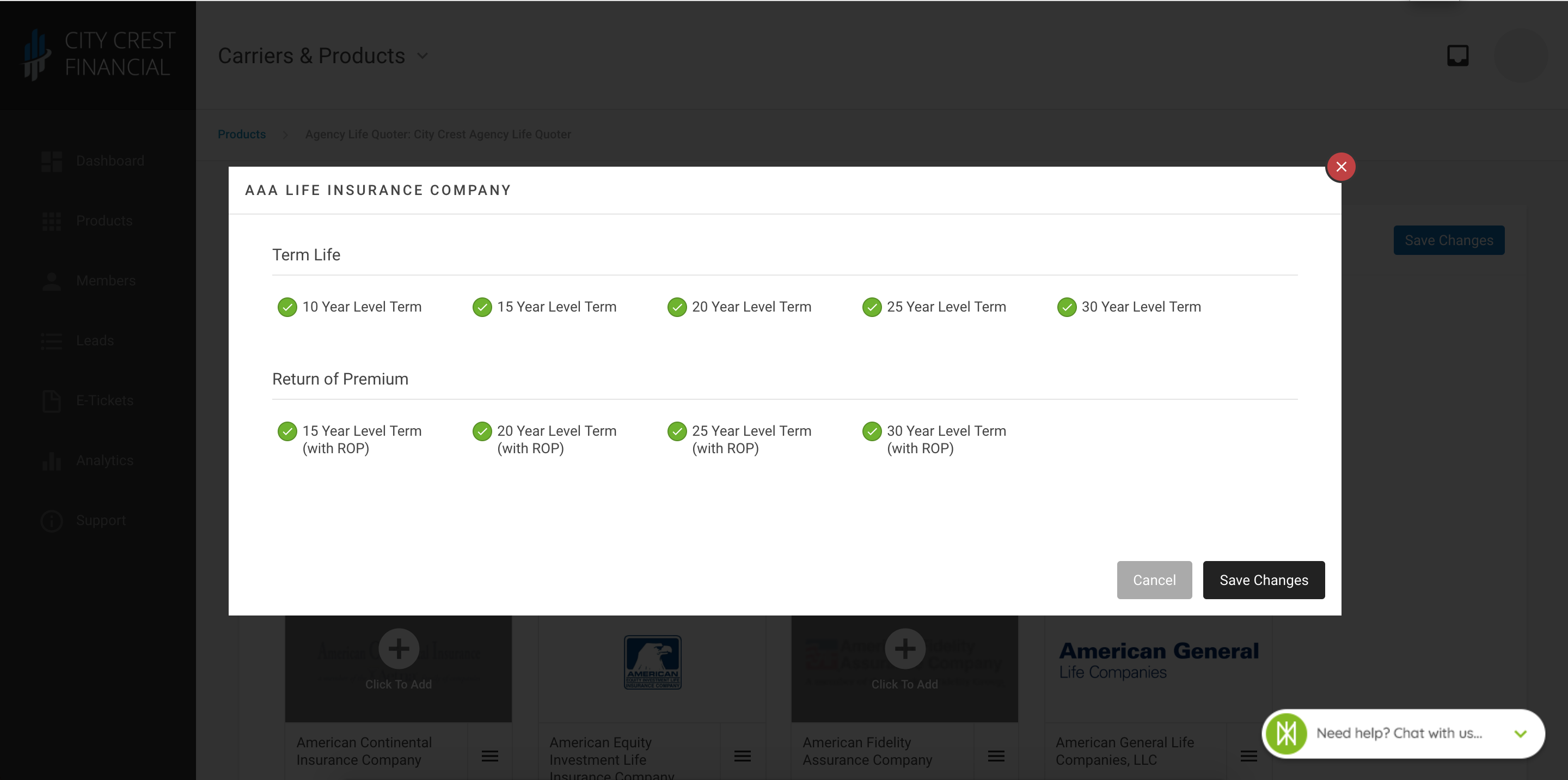Toggle 25 Year Level Term (with ROP)
1568x780 pixels.
(x=677, y=432)
